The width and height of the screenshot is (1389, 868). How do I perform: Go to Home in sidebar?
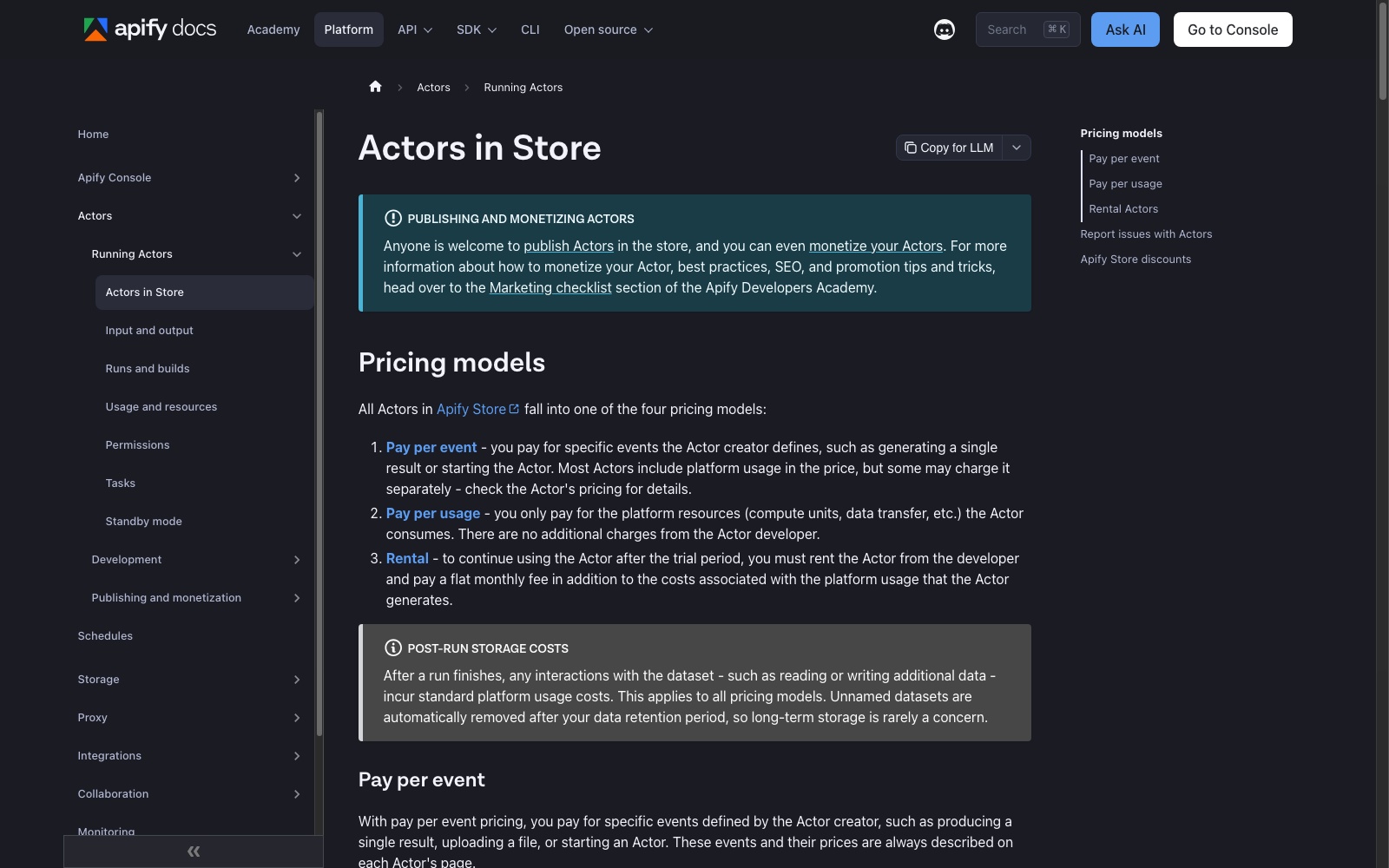93,135
